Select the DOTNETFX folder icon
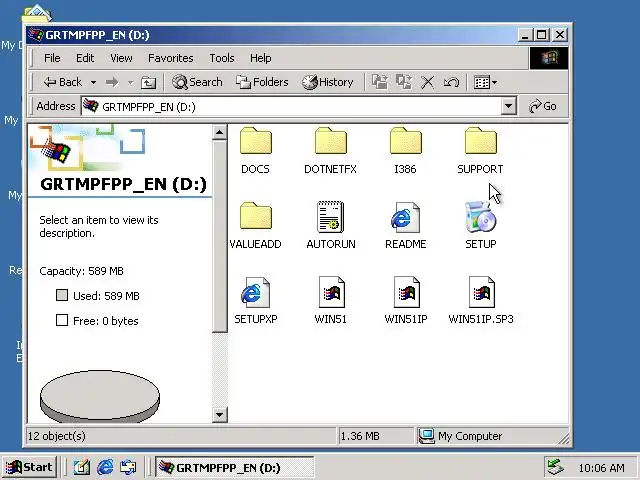The height and width of the screenshot is (480, 640). pos(331,141)
